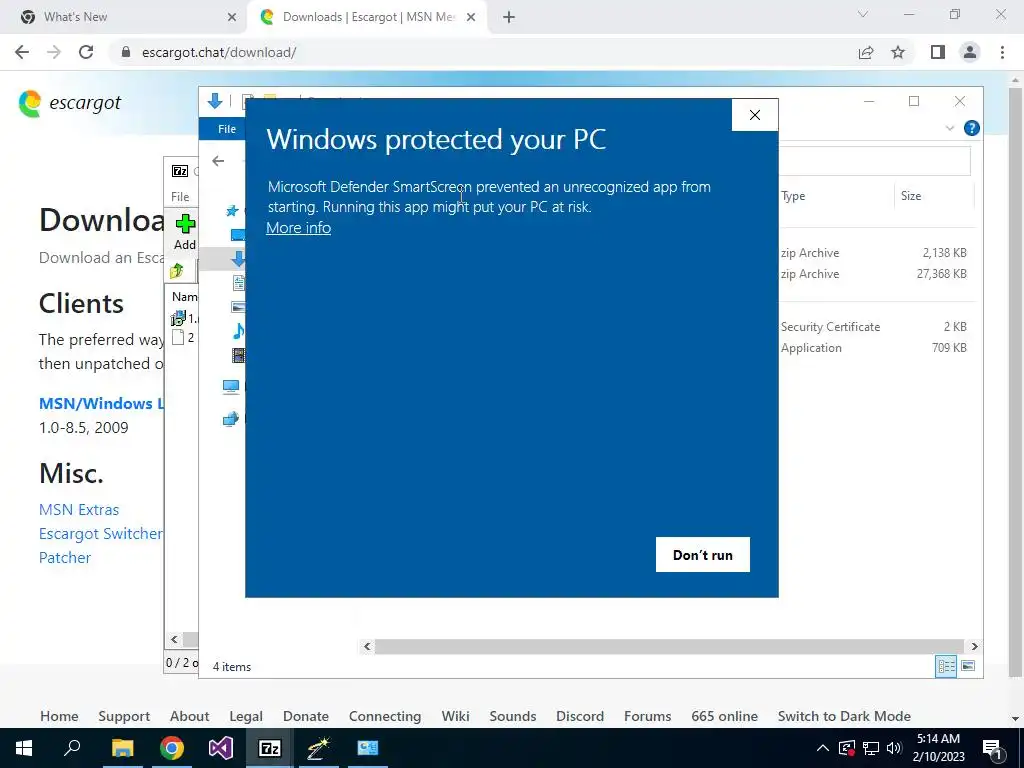Image resolution: width=1024 pixels, height=768 pixels.
Task: Select the installer file starting with 1 in 7-Zip
Action: click(184, 319)
